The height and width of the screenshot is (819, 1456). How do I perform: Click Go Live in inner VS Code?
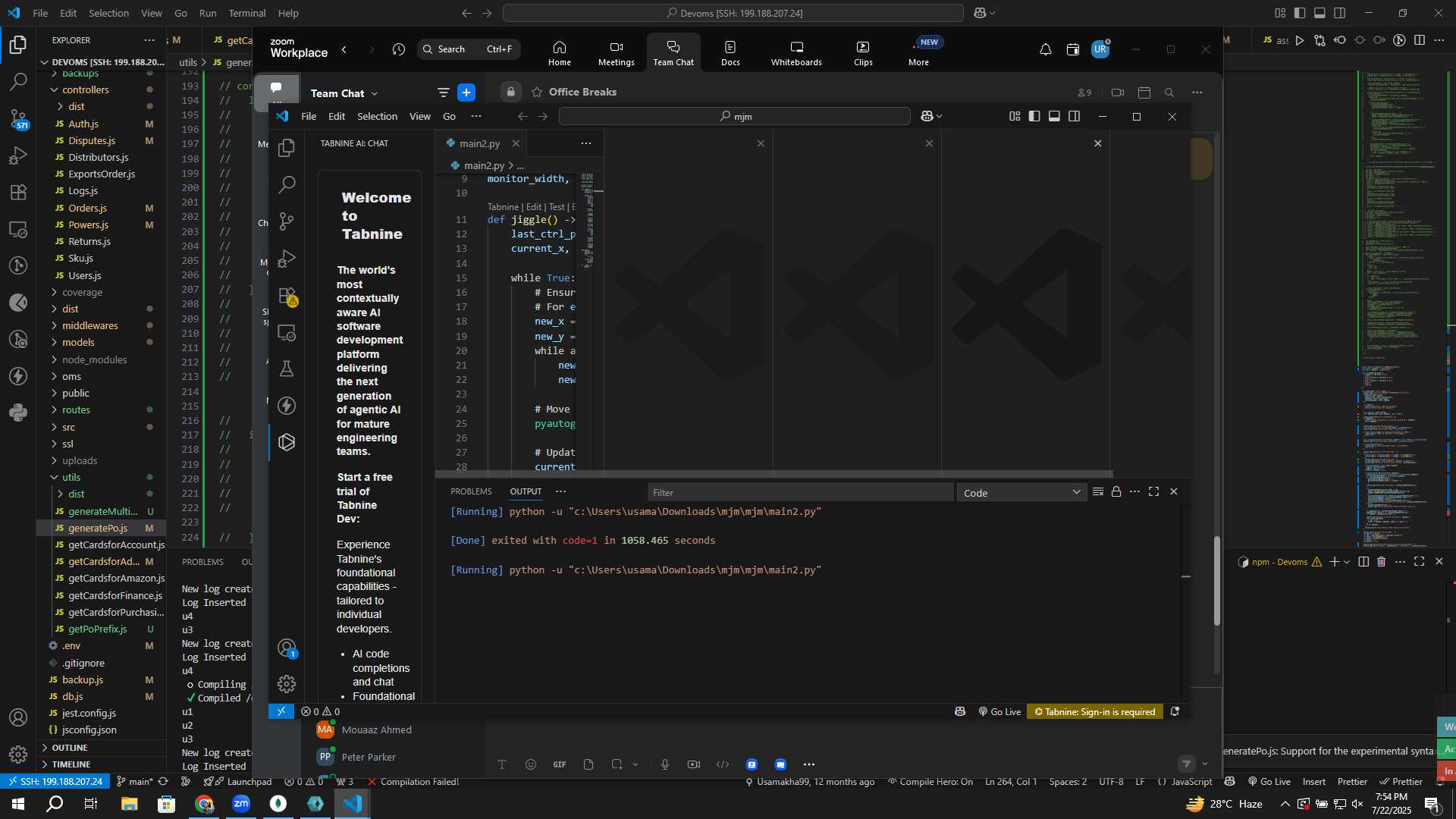click(999, 711)
